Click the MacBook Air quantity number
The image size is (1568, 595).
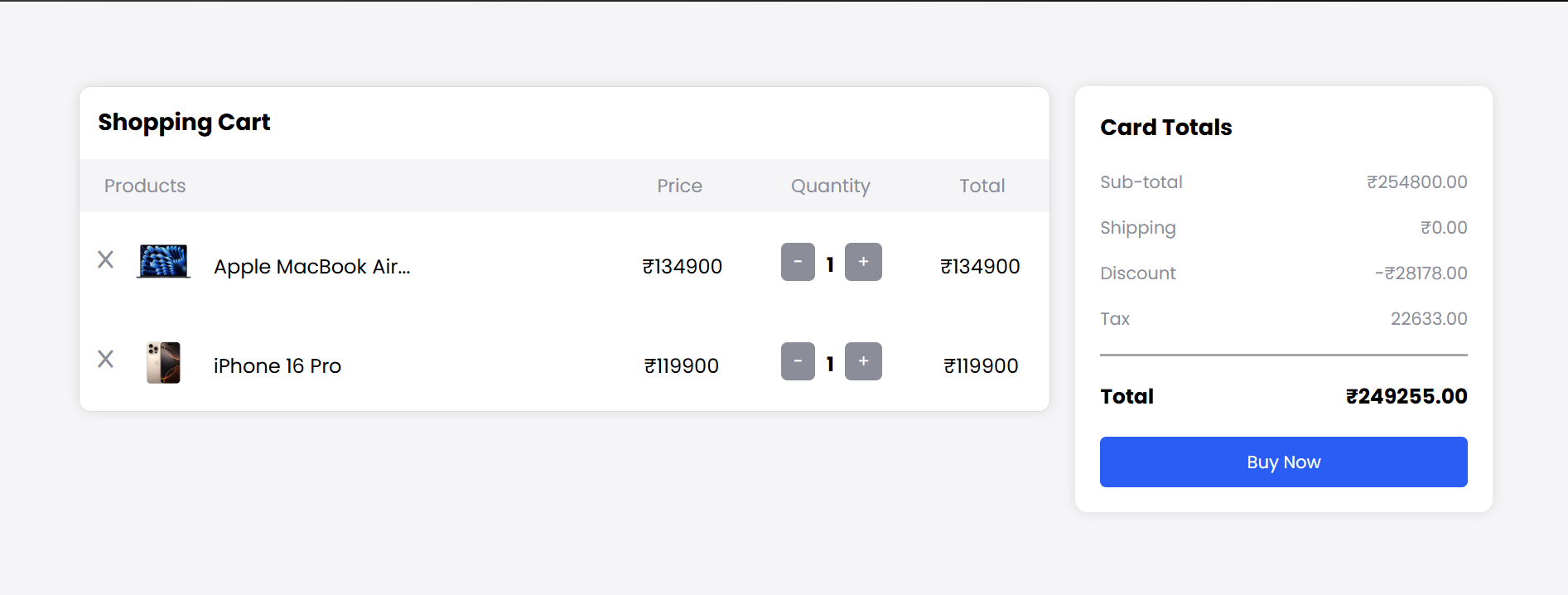point(830,264)
